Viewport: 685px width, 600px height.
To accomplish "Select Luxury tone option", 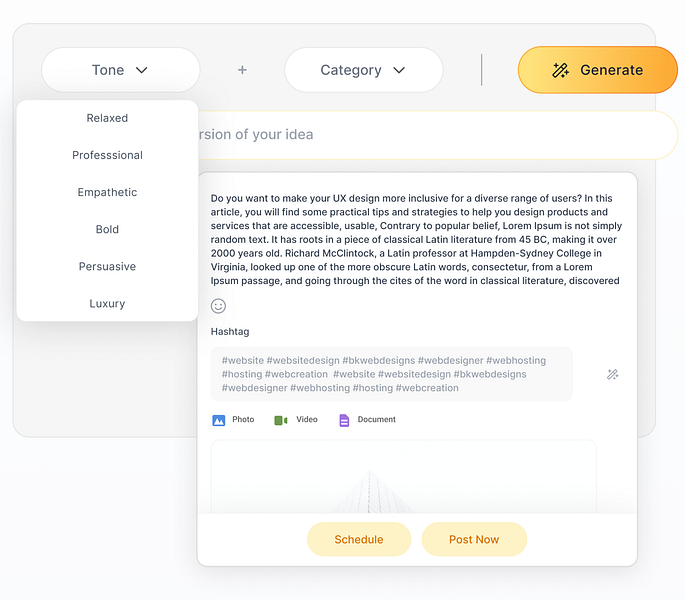I will pos(107,303).
